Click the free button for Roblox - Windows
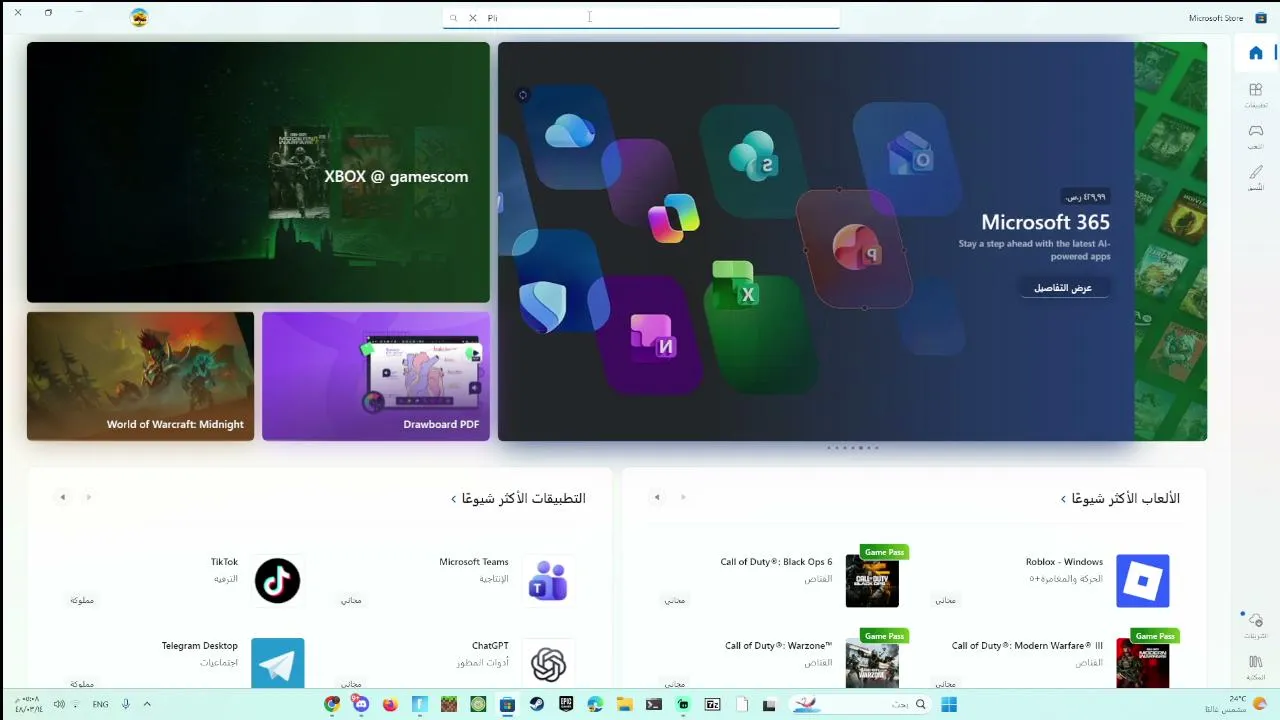Image resolution: width=1280 pixels, height=720 pixels. point(945,600)
